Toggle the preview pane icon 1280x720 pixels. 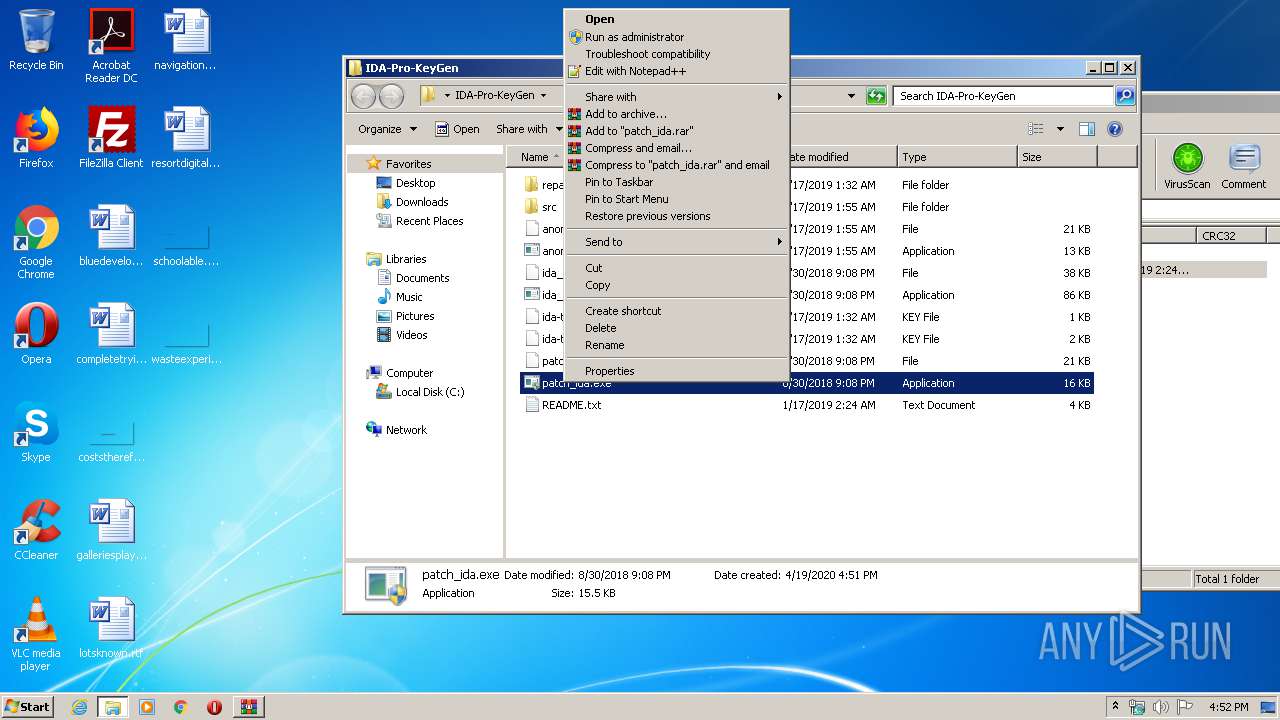[1087, 129]
